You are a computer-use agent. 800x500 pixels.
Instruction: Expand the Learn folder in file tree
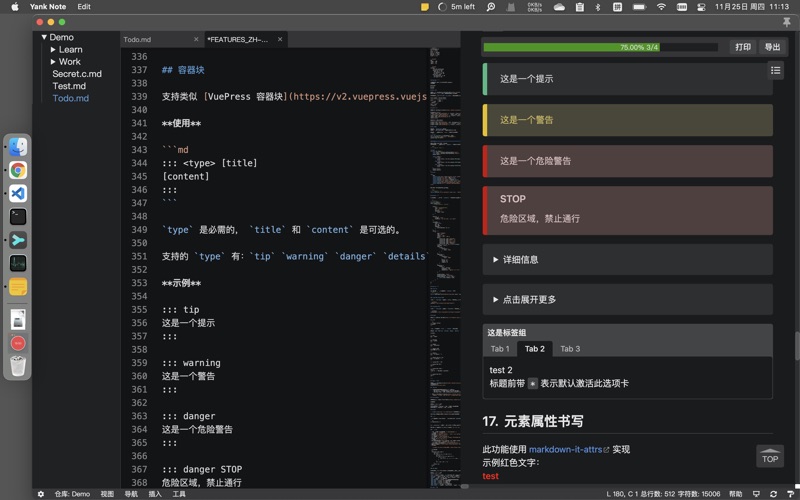(x=53, y=49)
